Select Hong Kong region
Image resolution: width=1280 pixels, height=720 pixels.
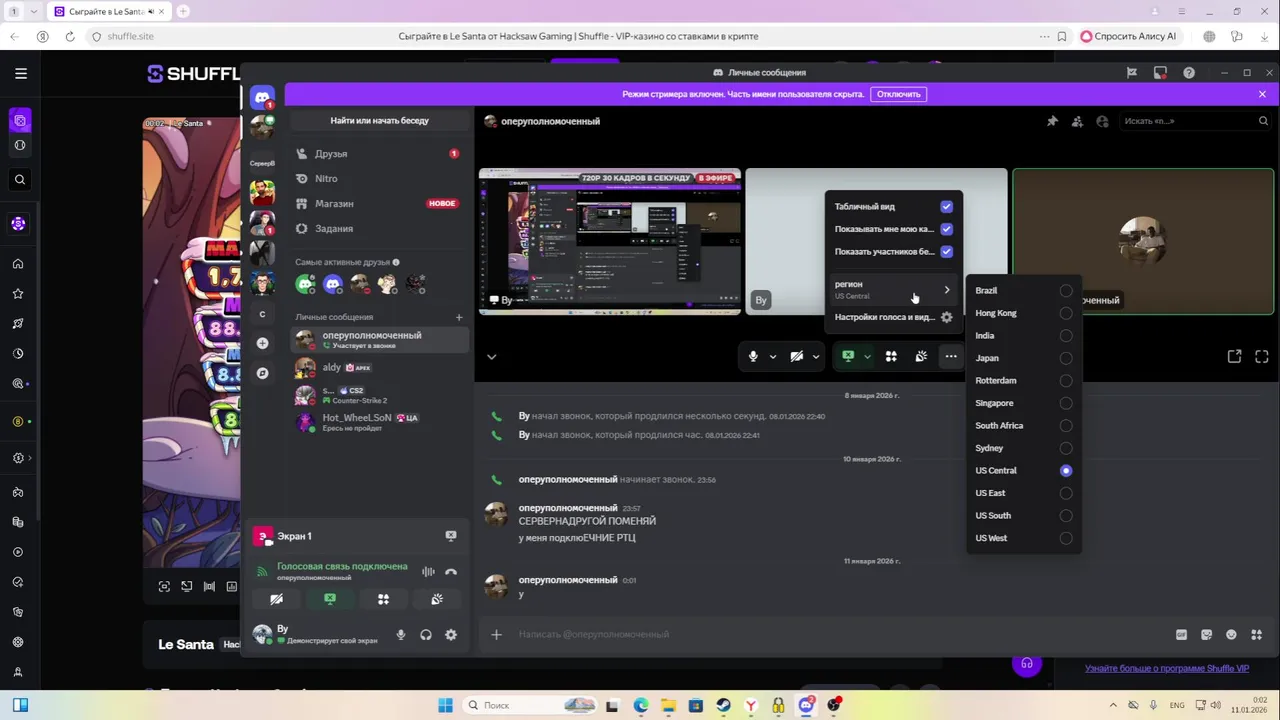pos(1023,313)
